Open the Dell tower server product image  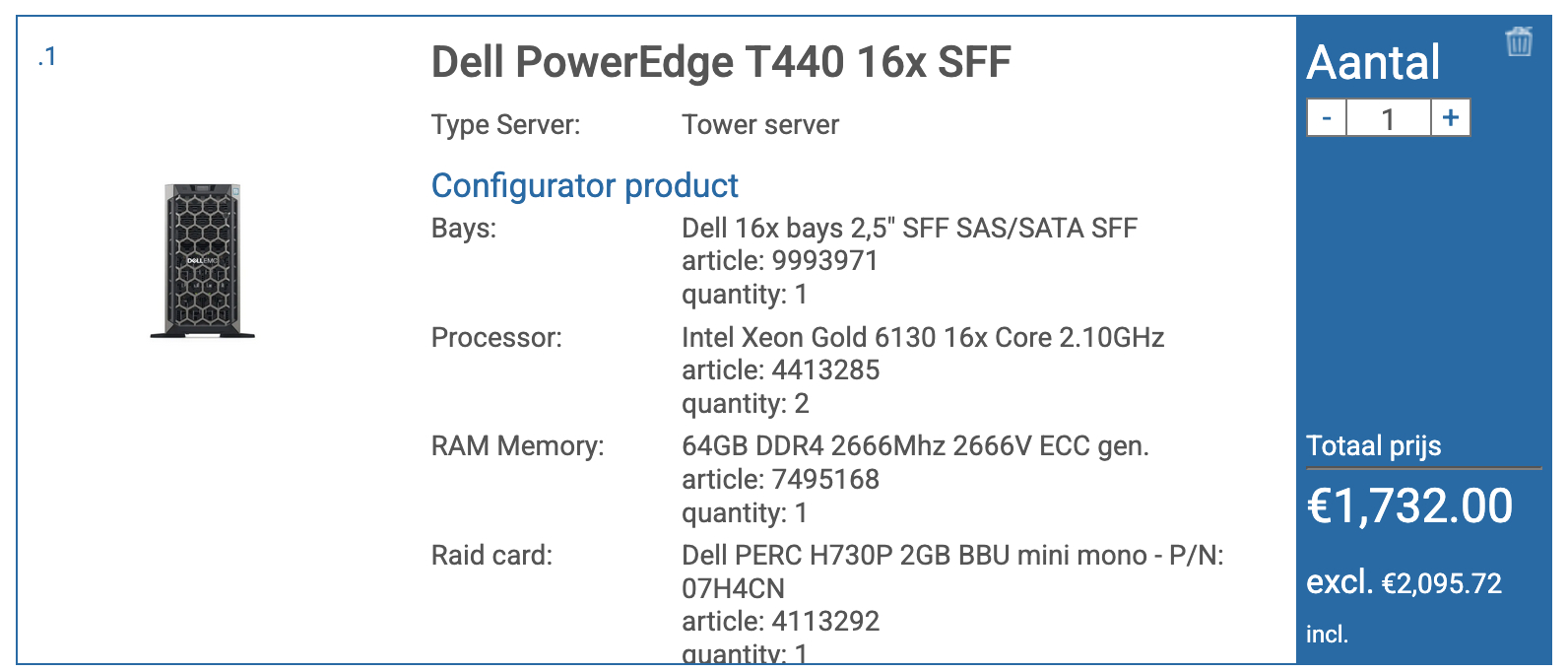click(x=203, y=261)
